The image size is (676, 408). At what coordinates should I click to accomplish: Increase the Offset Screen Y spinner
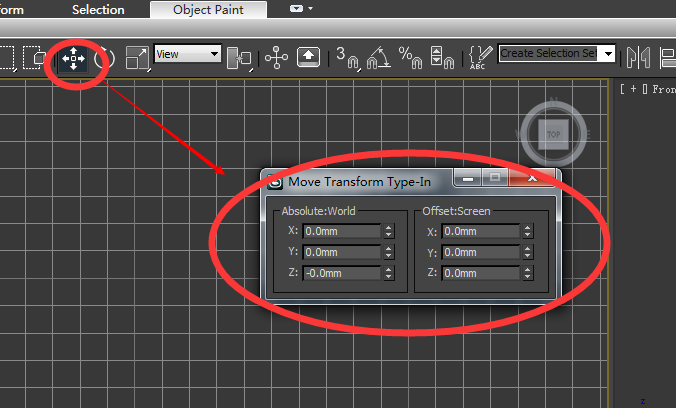528,248
